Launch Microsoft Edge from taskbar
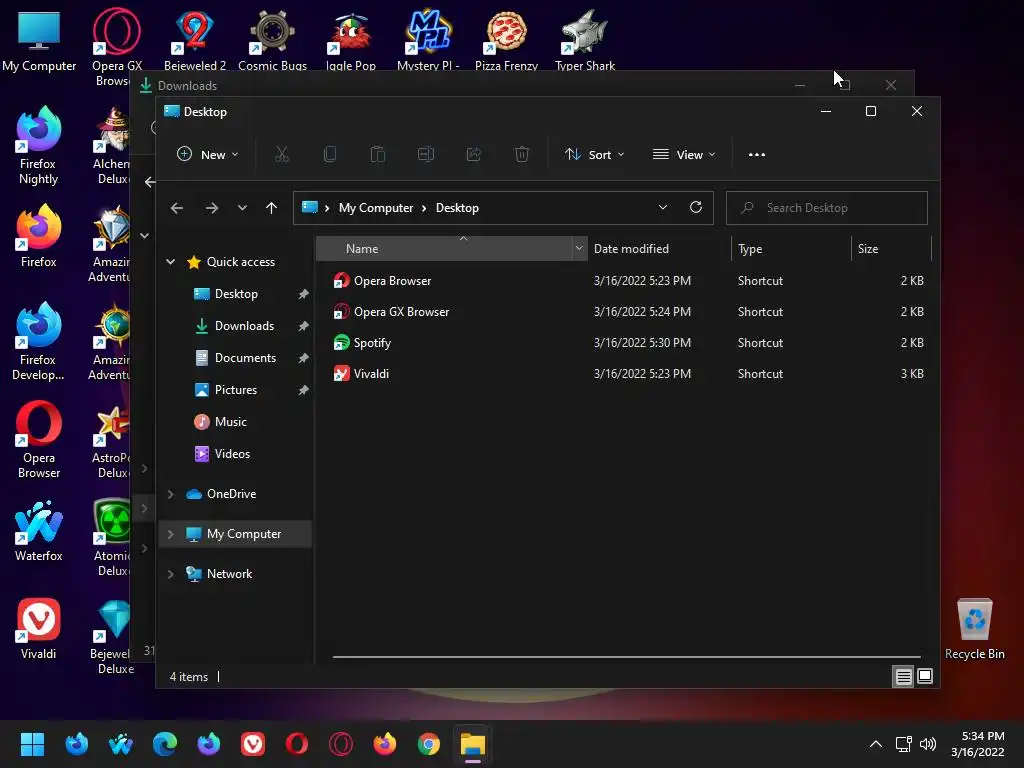This screenshot has height=768, width=1024. point(165,744)
